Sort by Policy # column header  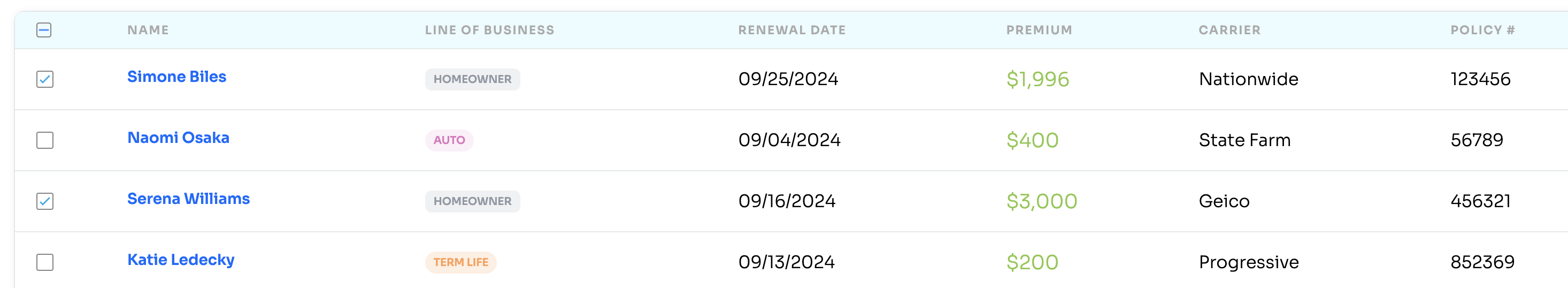coord(1483,30)
